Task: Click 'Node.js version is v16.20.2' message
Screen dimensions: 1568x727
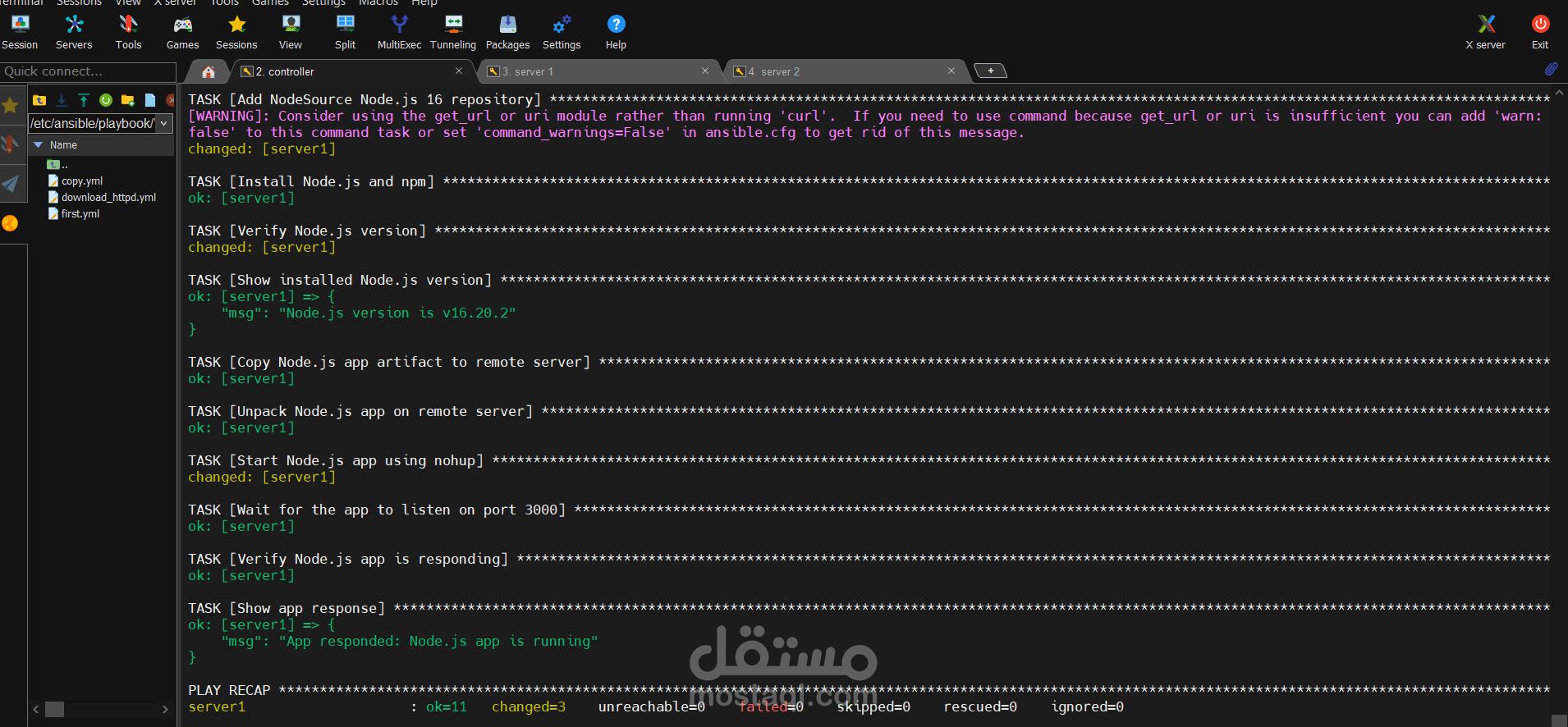Action: 397,313
